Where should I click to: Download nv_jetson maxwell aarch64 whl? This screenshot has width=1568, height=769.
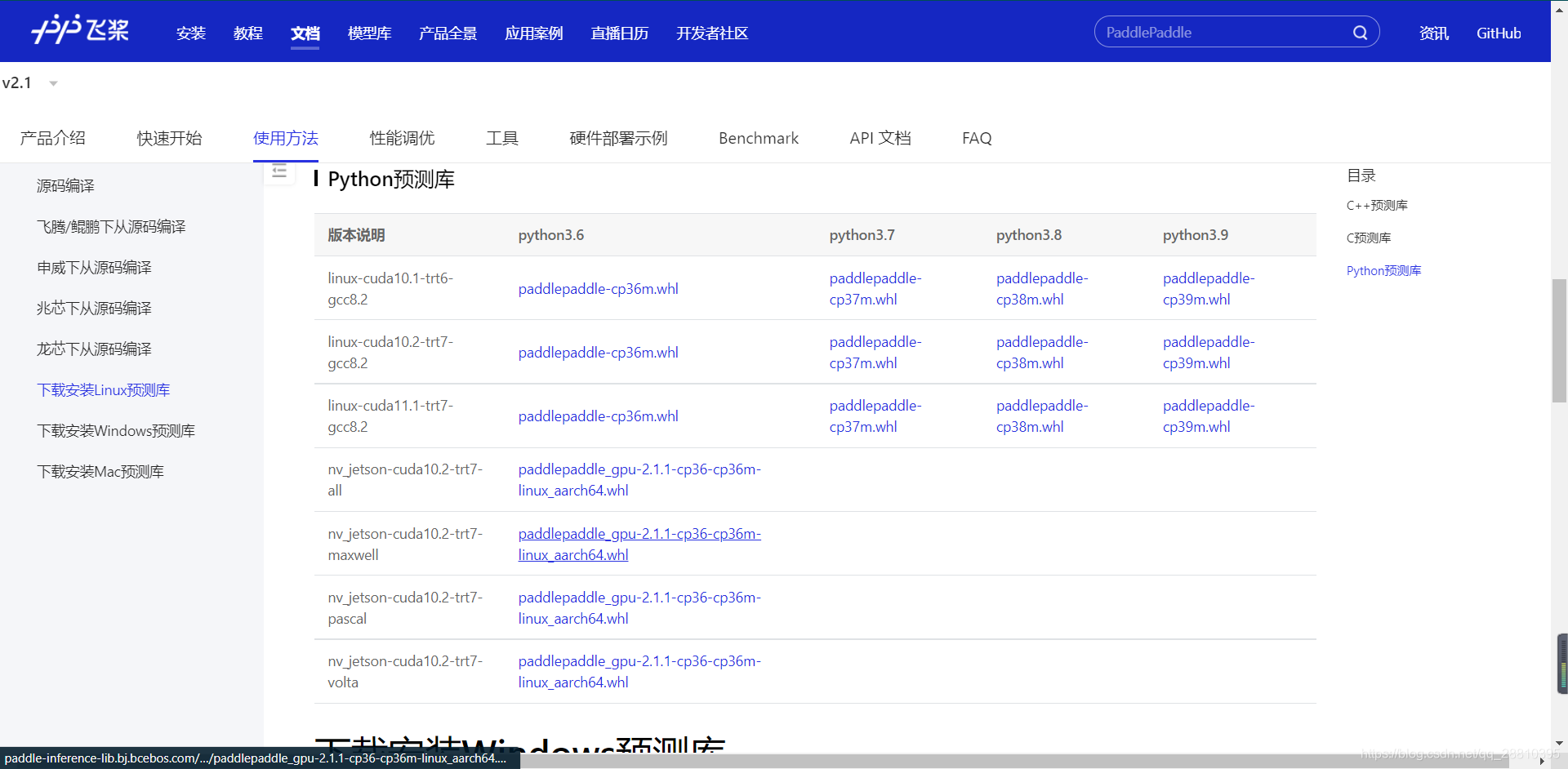pyautogui.click(x=639, y=545)
